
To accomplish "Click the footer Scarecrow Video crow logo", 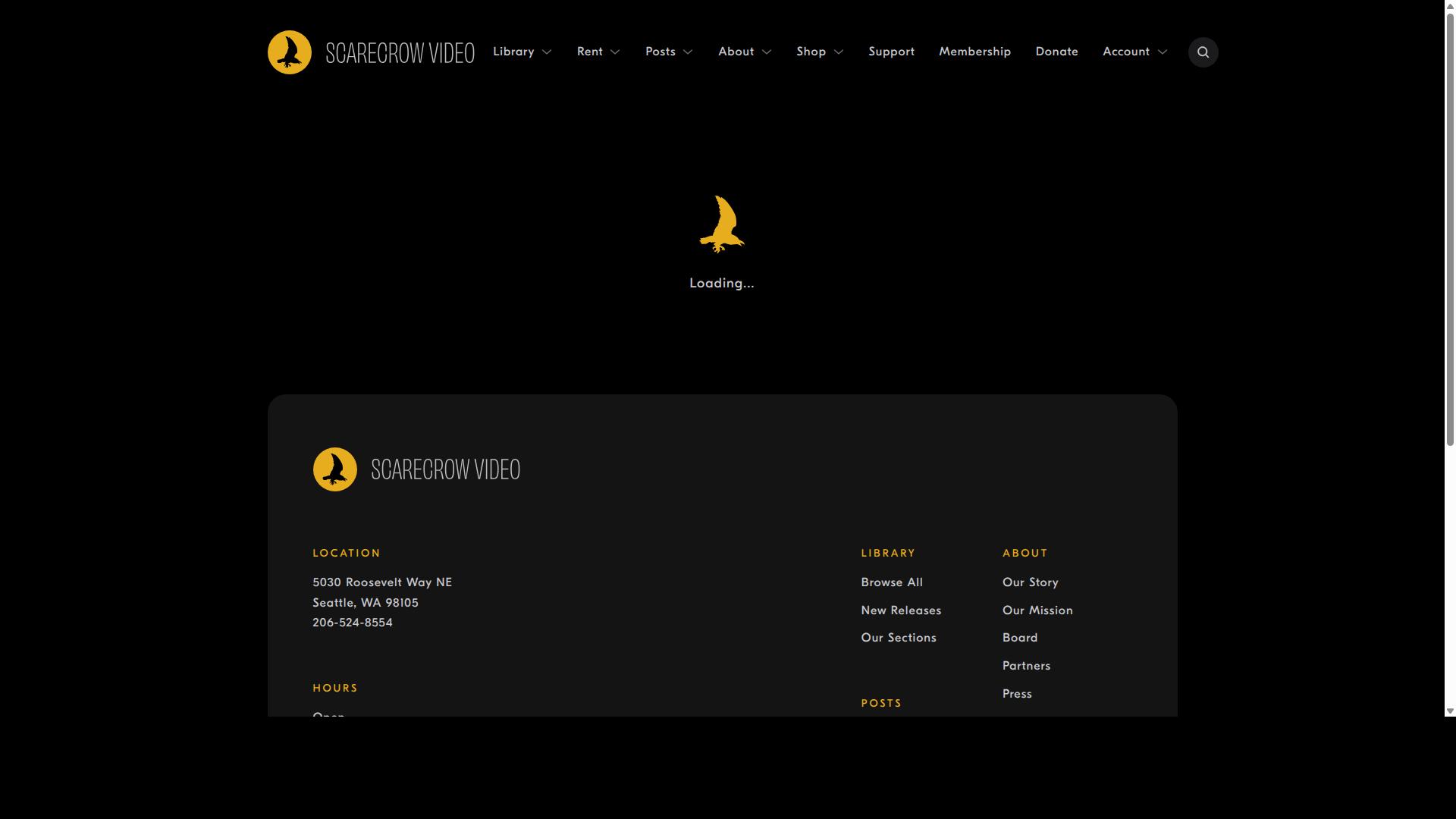I will point(335,469).
